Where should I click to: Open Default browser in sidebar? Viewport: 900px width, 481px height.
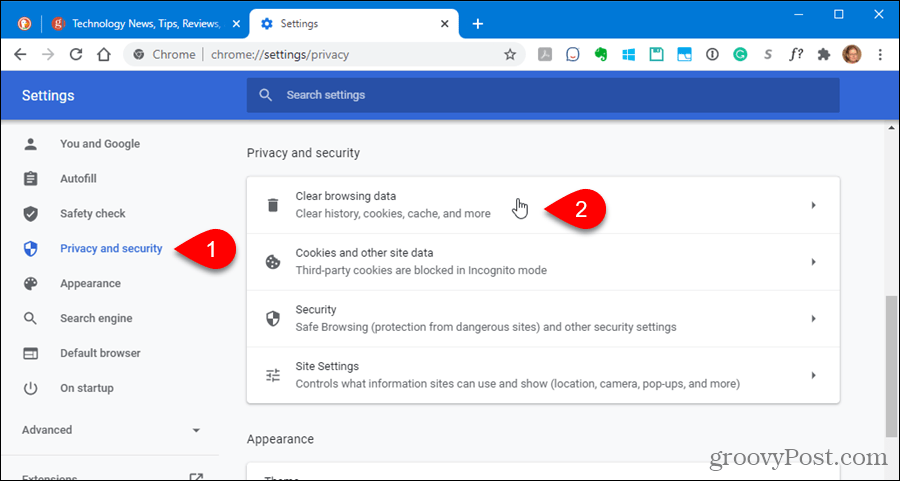[x=100, y=354]
